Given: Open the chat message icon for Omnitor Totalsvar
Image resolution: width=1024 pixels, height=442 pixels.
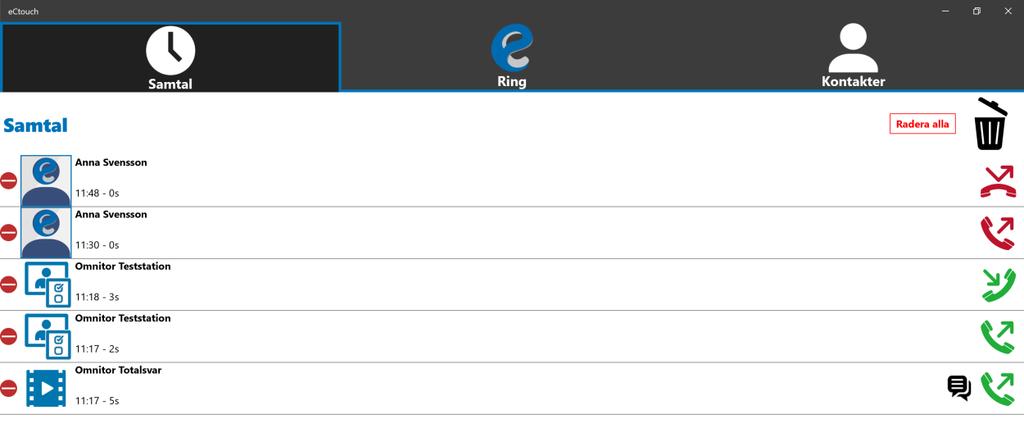Looking at the screenshot, I should click(x=959, y=388).
